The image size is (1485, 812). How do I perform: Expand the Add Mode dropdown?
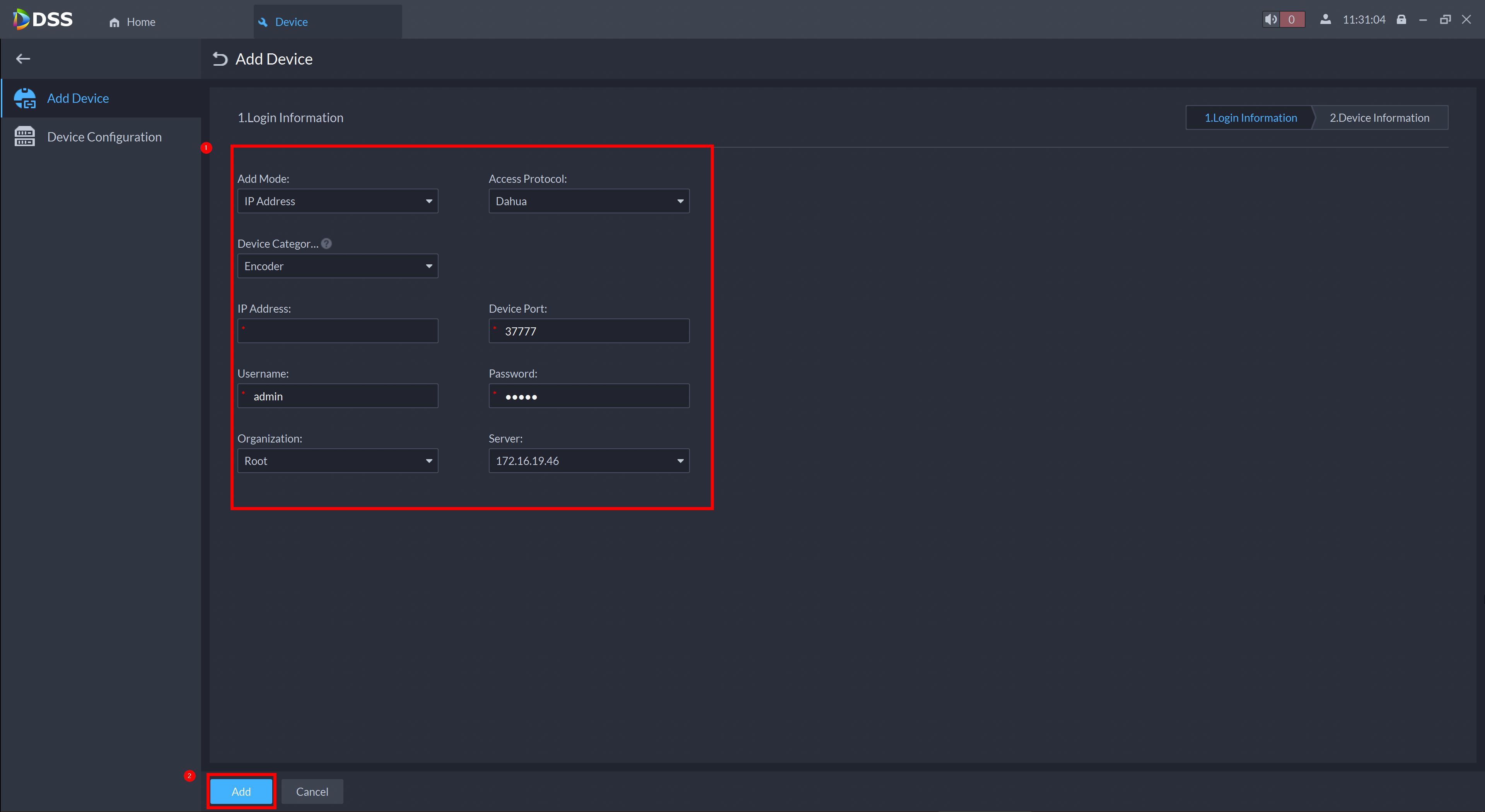(x=338, y=201)
